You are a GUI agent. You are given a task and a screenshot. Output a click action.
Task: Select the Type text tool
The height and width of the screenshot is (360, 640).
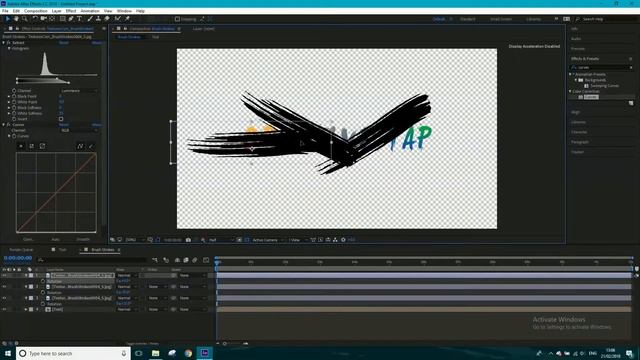80,19
